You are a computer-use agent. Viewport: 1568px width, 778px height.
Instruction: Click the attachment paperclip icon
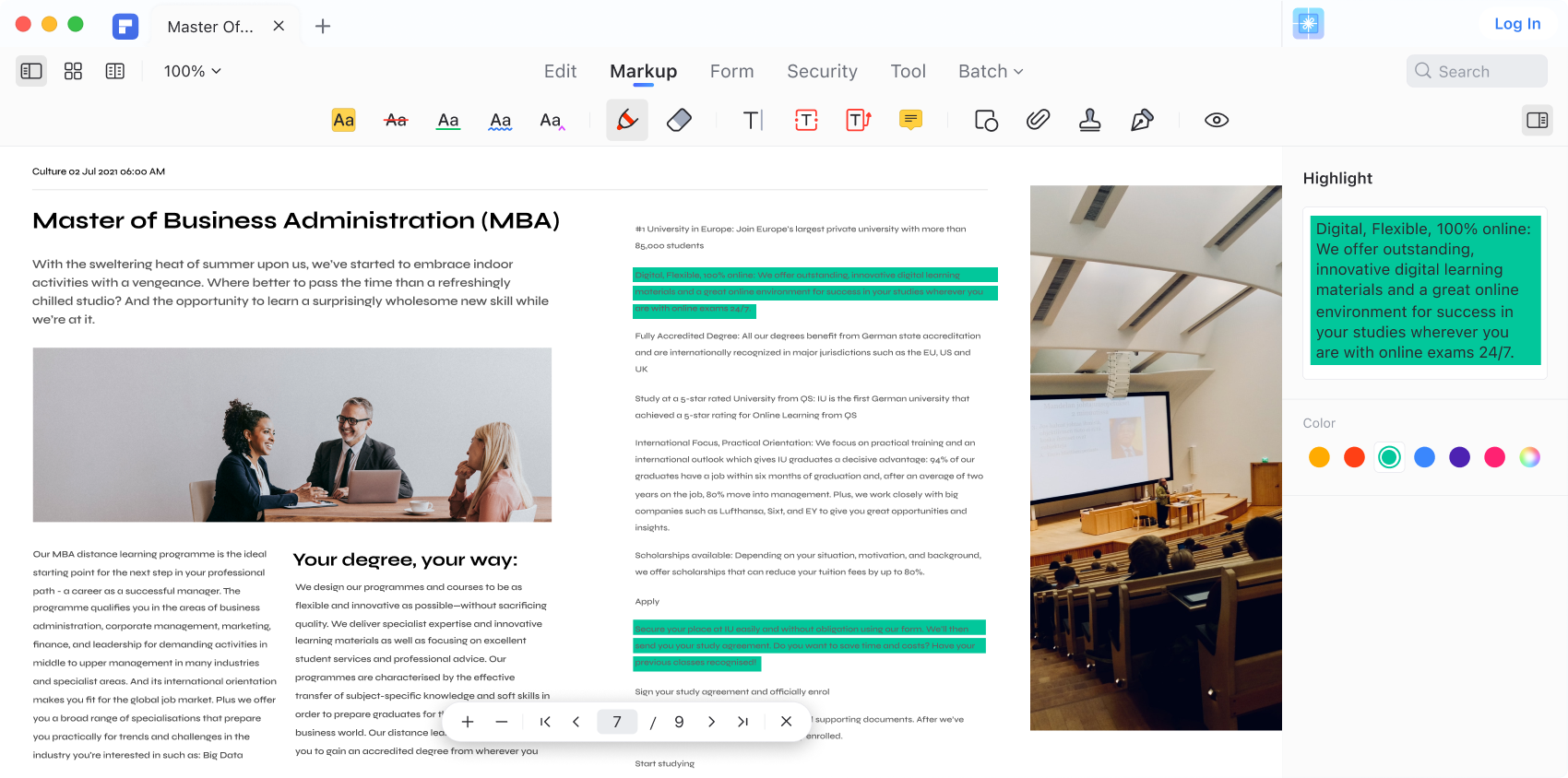[x=1038, y=120]
